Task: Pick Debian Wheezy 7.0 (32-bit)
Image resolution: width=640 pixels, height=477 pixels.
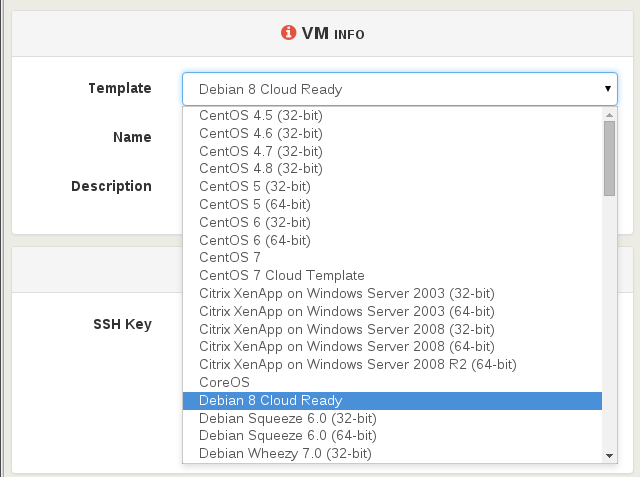Action: coord(392,453)
